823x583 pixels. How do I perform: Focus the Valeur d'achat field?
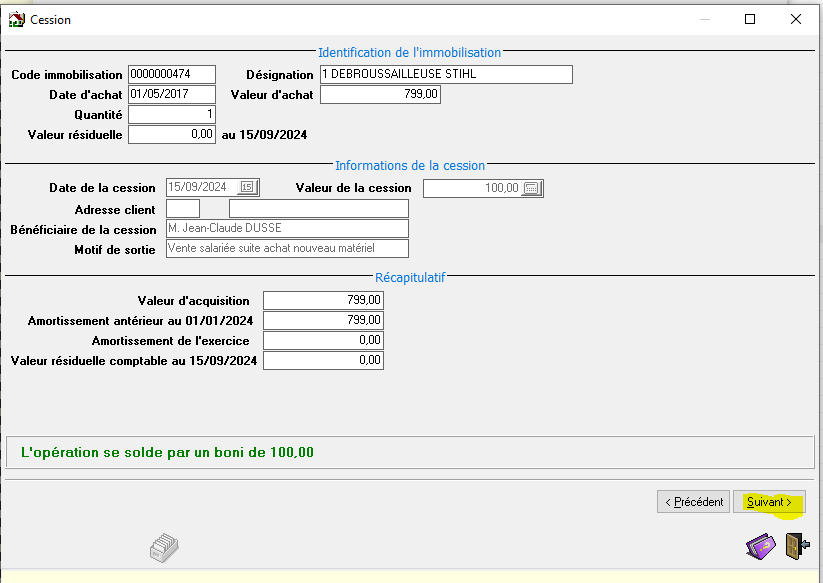[380, 95]
